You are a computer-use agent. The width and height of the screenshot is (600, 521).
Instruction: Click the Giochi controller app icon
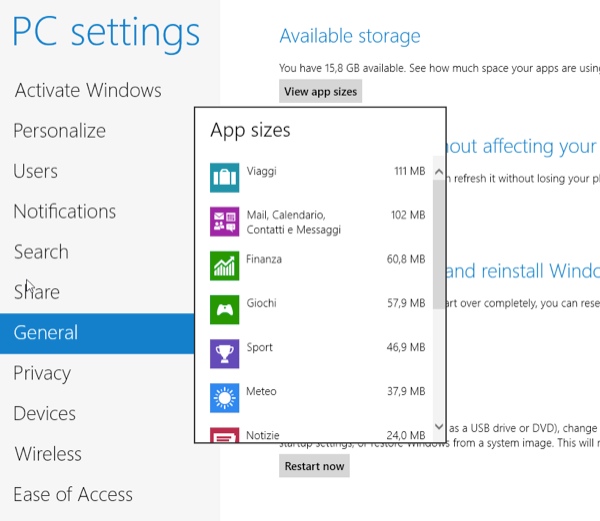225,310
